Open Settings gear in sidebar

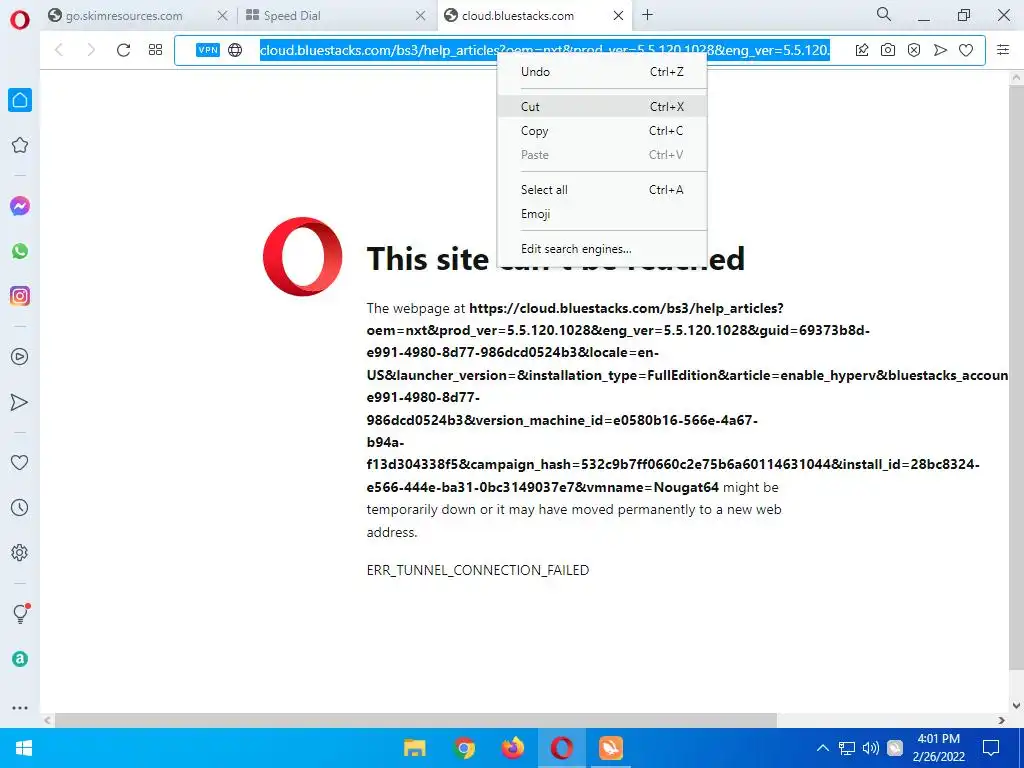[20, 552]
